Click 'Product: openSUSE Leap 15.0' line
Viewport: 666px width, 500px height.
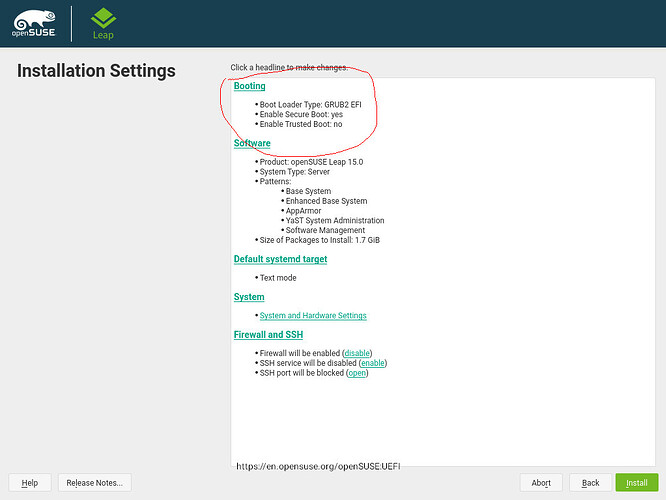[311, 162]
